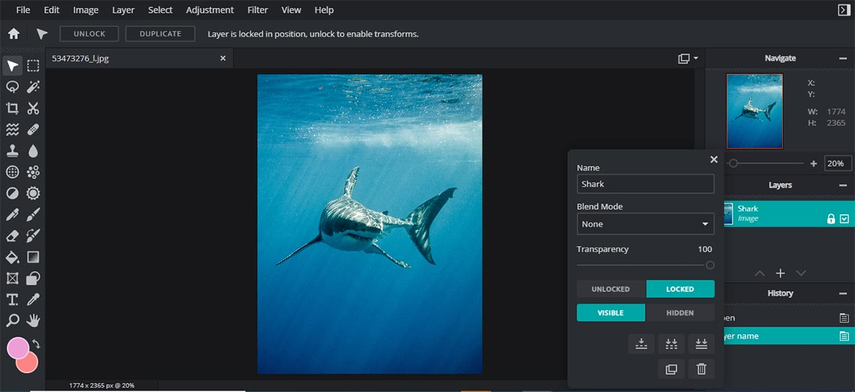Expand the window arrangement dropdown
The image size is (855, 392).
tap(688, 58)
